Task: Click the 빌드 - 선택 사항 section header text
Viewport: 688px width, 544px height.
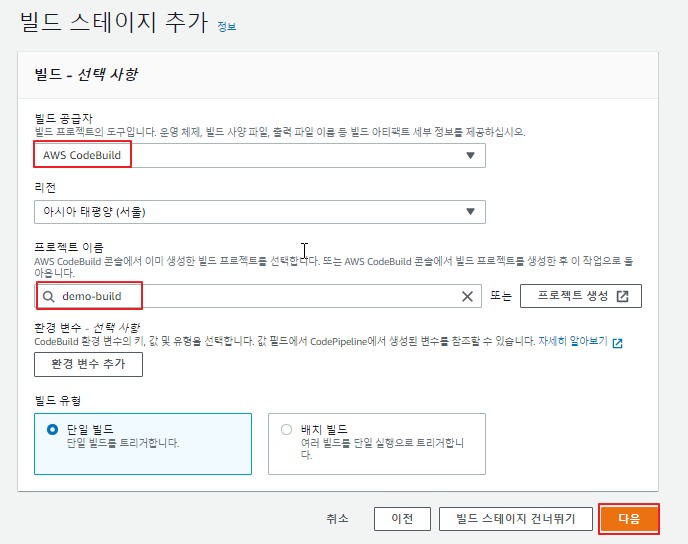Action: click(86, 75)
